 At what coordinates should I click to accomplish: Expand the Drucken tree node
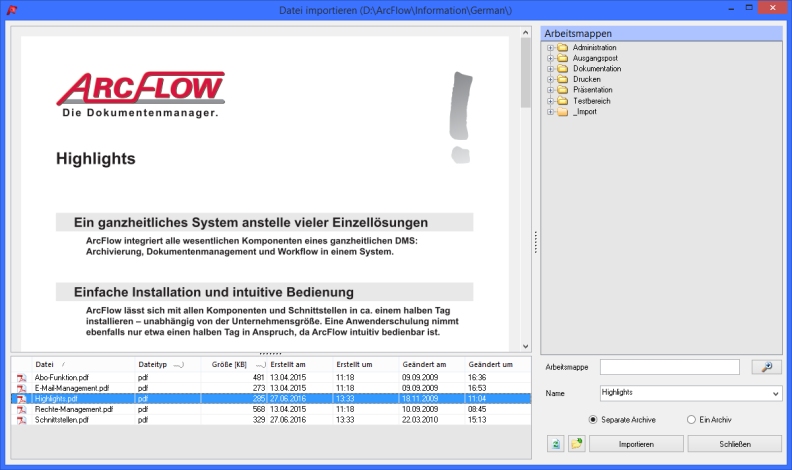point(551,79)
